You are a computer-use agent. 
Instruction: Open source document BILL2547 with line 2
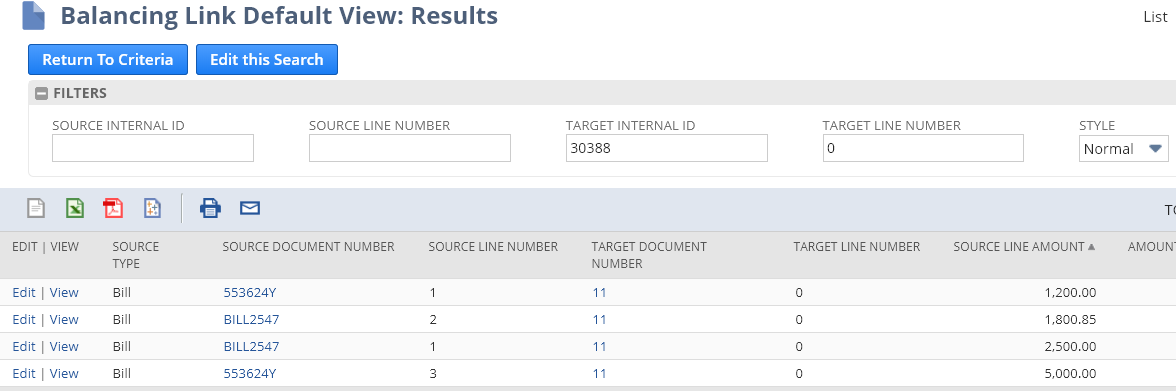251,320
